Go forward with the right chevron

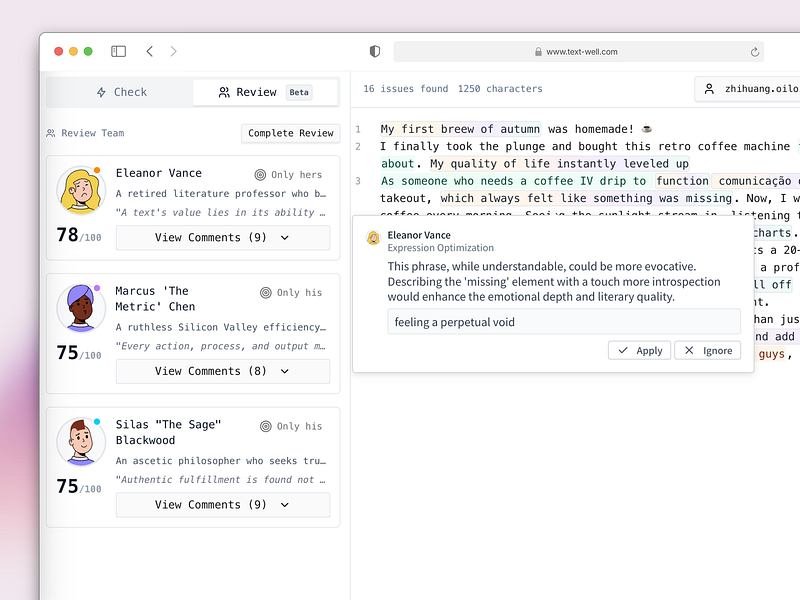173,51
